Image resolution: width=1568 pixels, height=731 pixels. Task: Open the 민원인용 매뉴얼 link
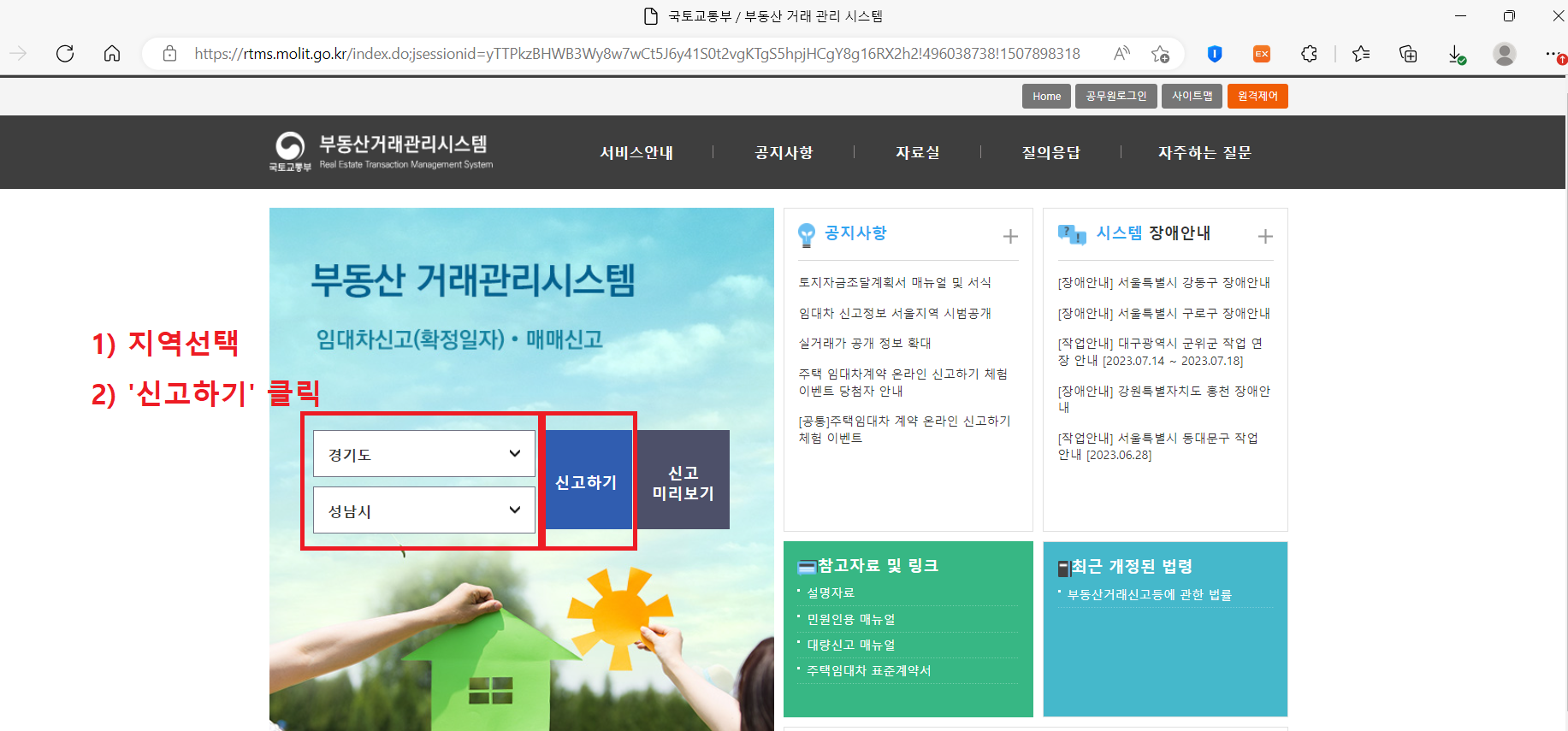point(851,619)
